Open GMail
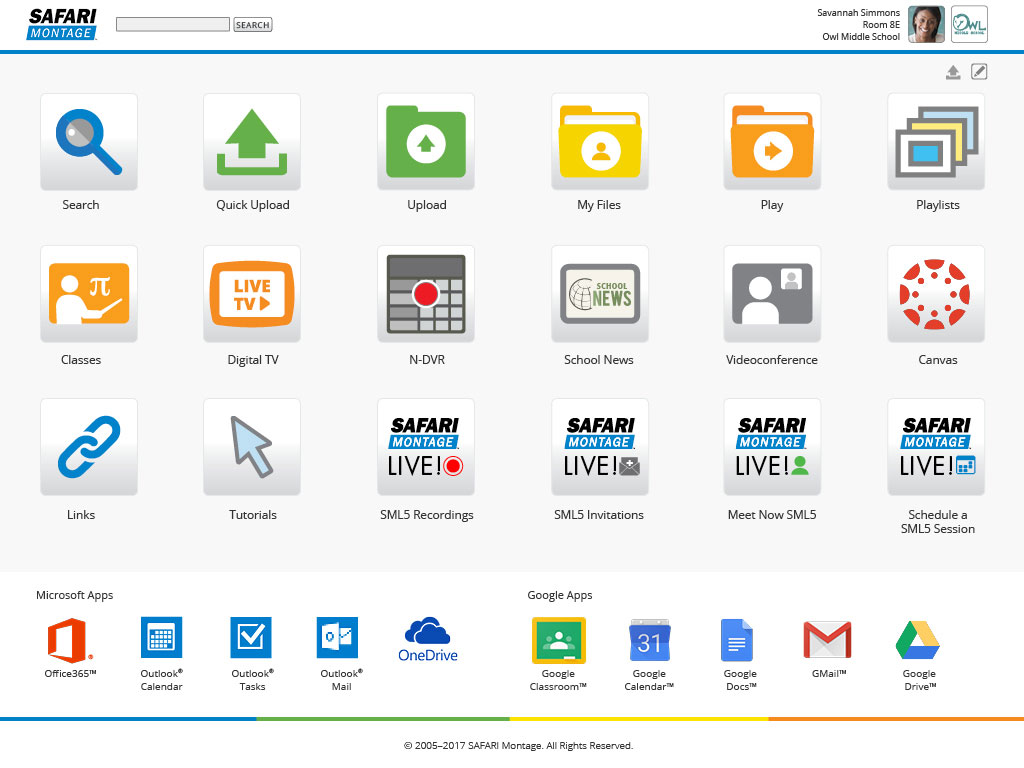Screen dimensions: 1024x768 coord(827,640)
